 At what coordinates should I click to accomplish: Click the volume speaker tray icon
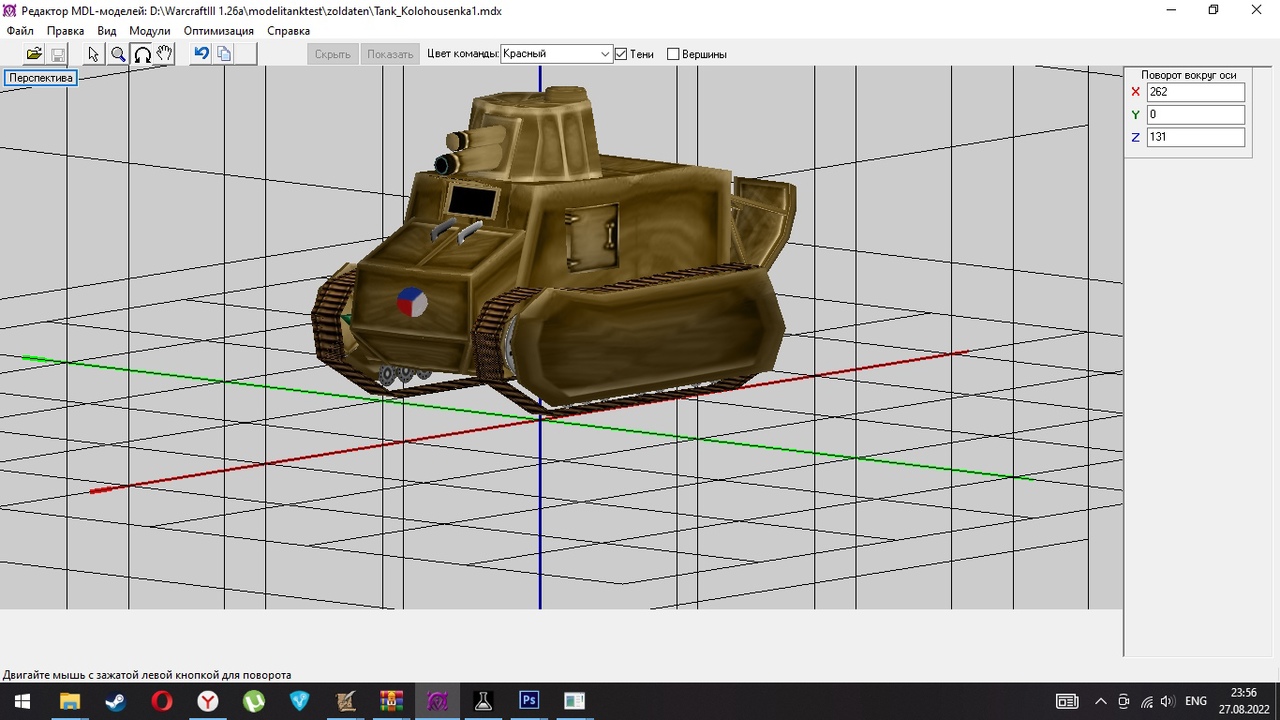[1167, 701]
